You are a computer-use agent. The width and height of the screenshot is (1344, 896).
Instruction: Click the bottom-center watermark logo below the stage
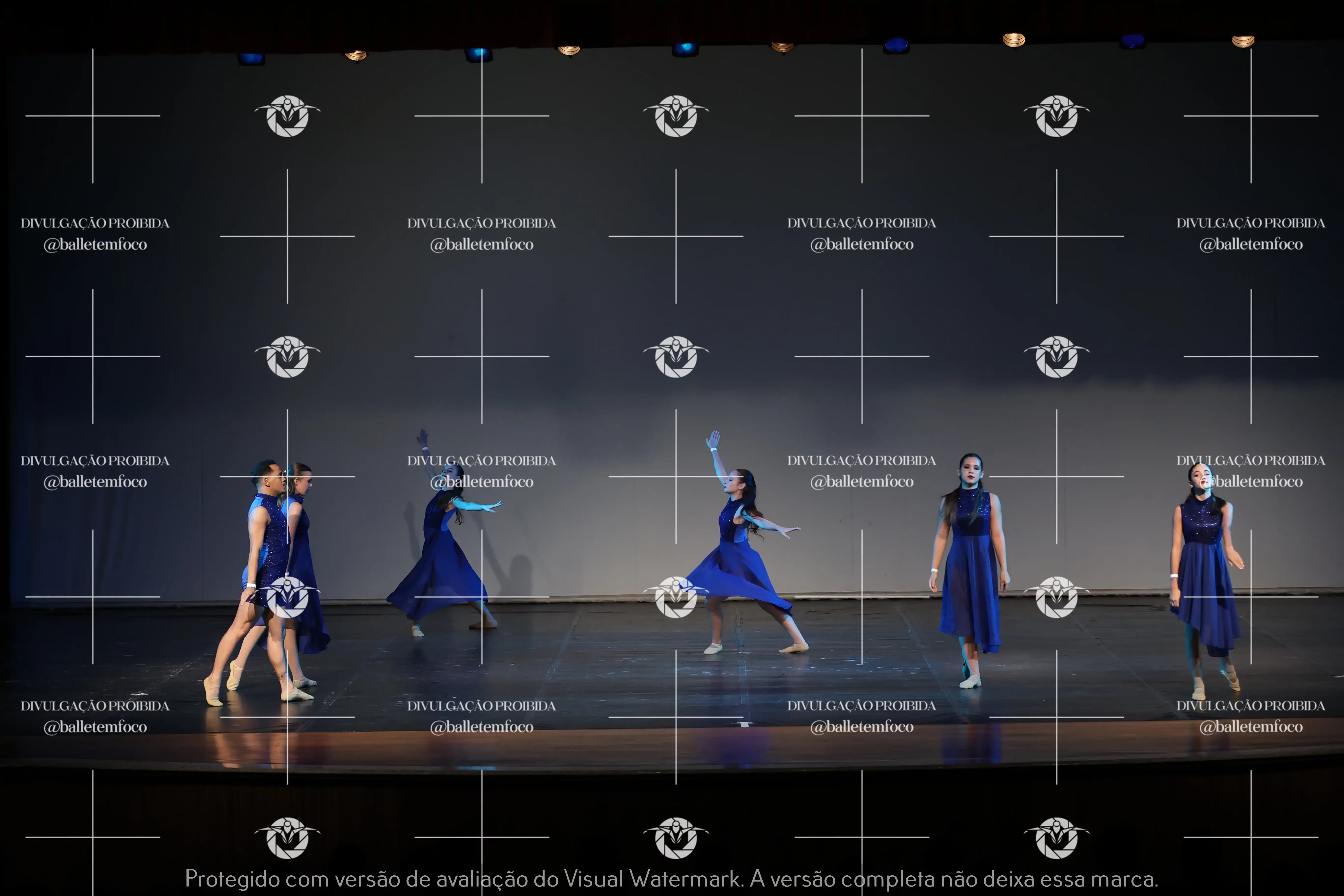pos(676,838)
